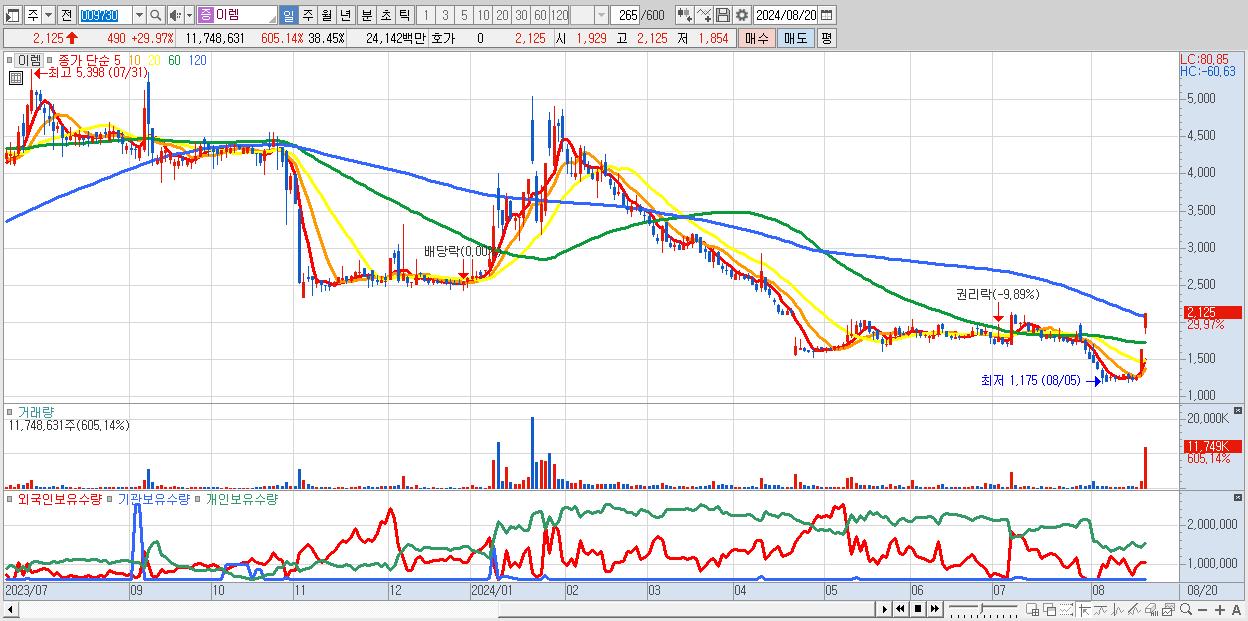This screenshot has height=621, width=1248.
Task: Choose the 10 interval button
Action: click(483, 15)
